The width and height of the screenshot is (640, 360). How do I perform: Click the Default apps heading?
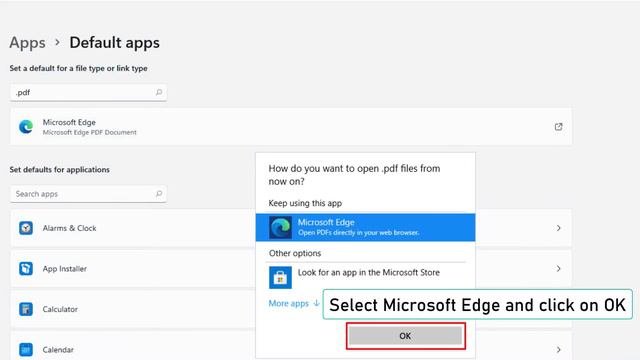coord(115,42)
